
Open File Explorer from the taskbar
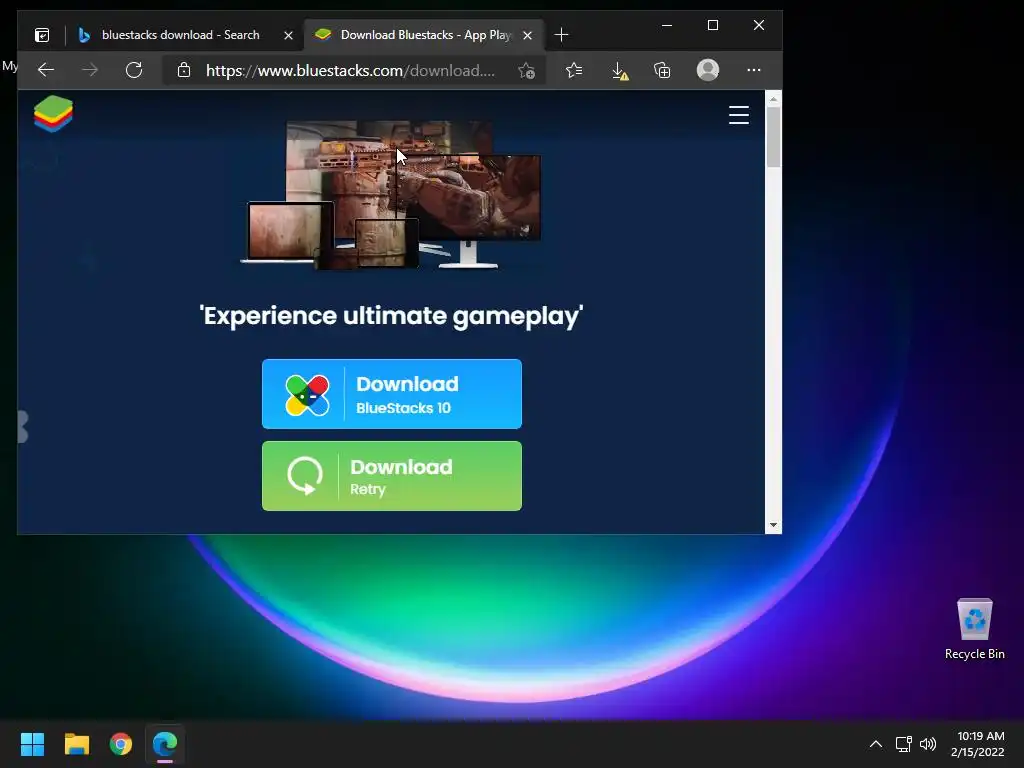[76, 744]
